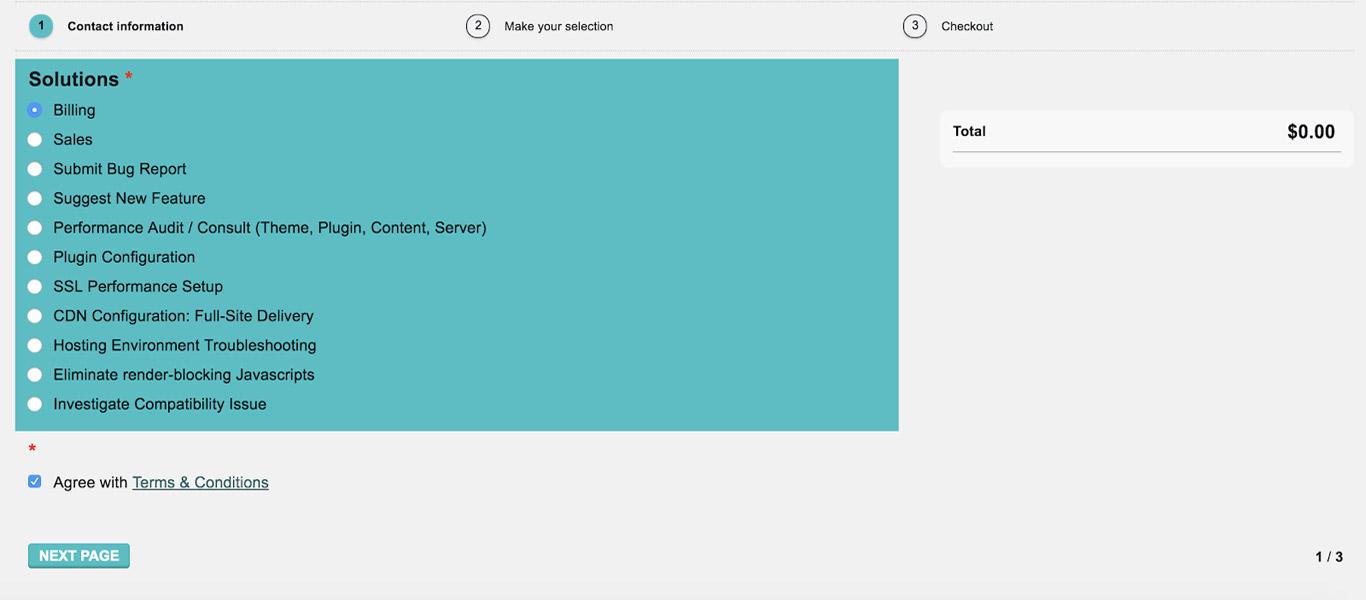Select Investigate Compatibility Issue option
The height and width of the screenshot is (600, 1366).
[35, 404]
